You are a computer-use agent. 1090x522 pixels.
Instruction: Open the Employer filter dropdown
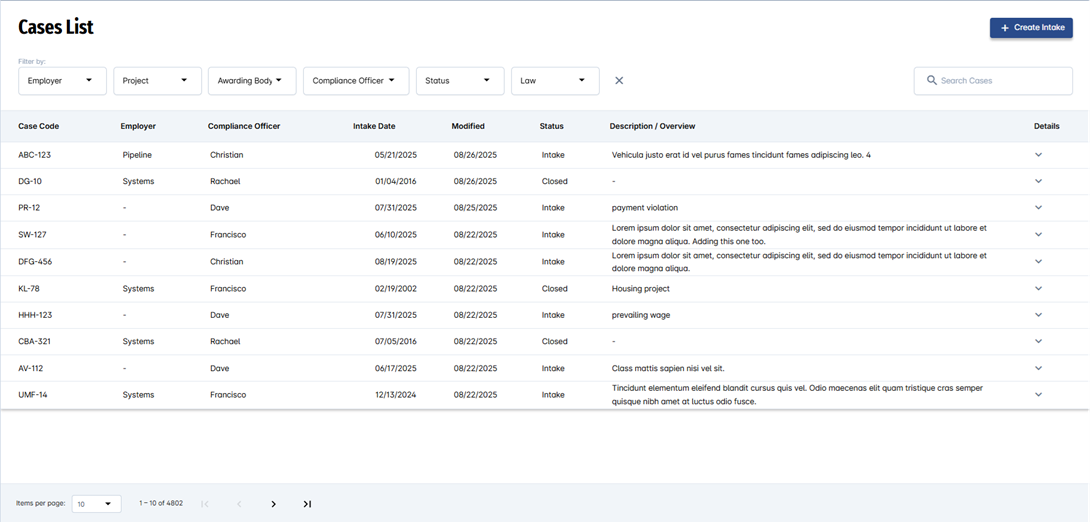tap(63, 81)
